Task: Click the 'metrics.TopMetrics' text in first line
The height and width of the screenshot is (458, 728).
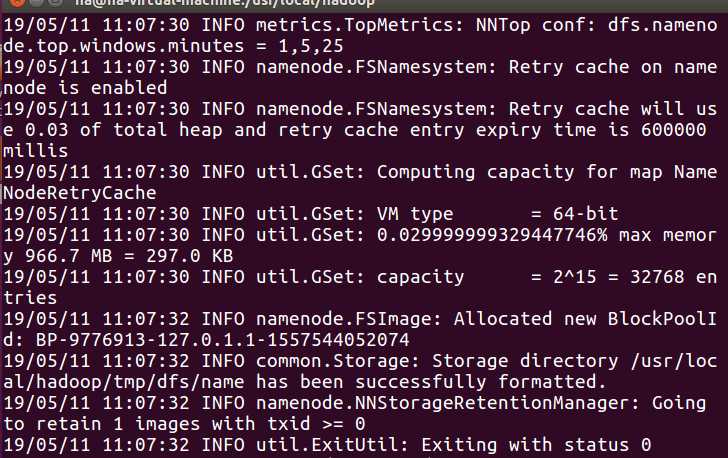Action: (x=354, y=25)
